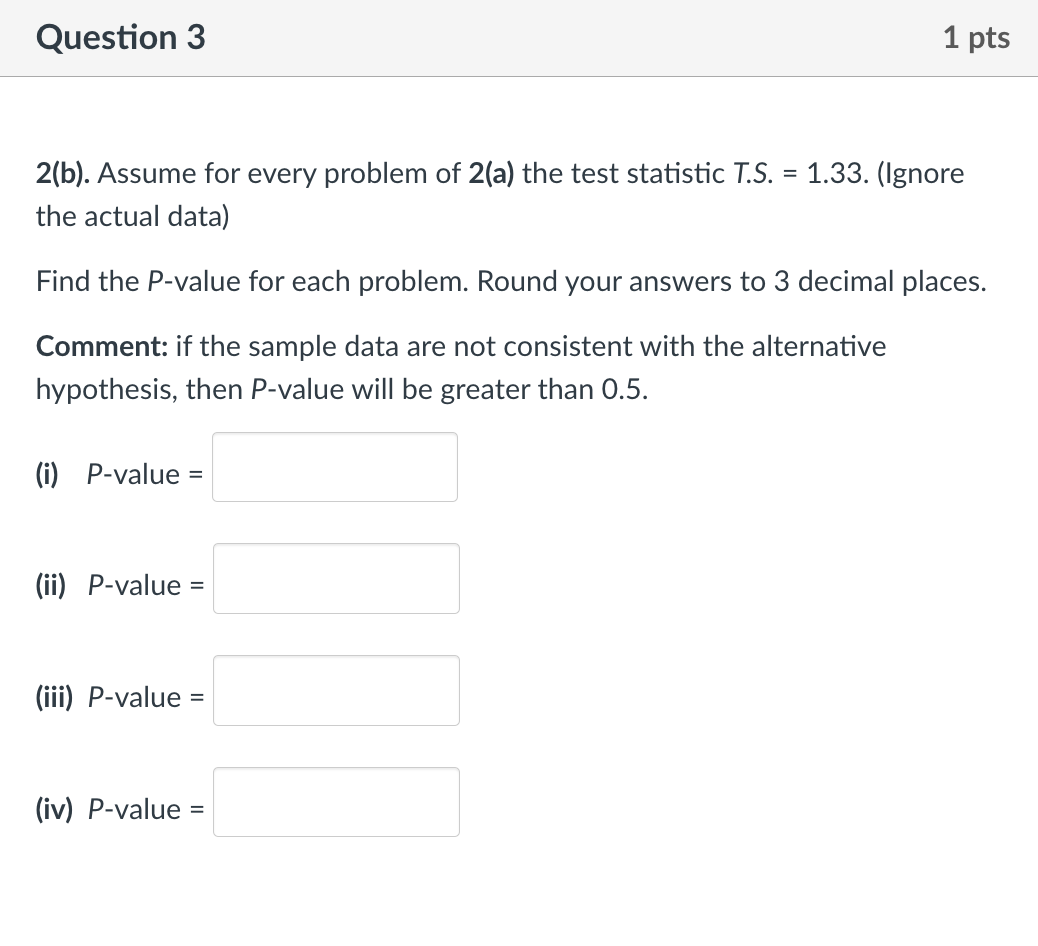Click the 1 pts label
The height and width of the screenshot is (946, 1038).
978,37
